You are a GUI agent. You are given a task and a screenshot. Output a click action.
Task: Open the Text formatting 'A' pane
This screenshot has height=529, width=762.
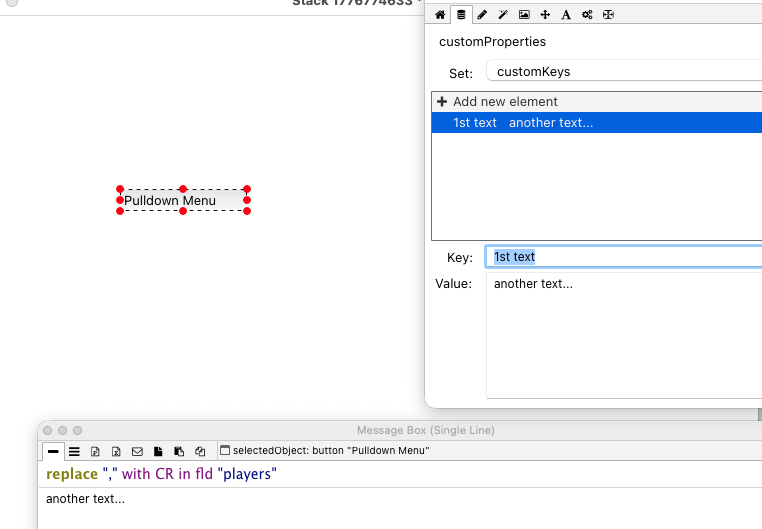(566, 15)
